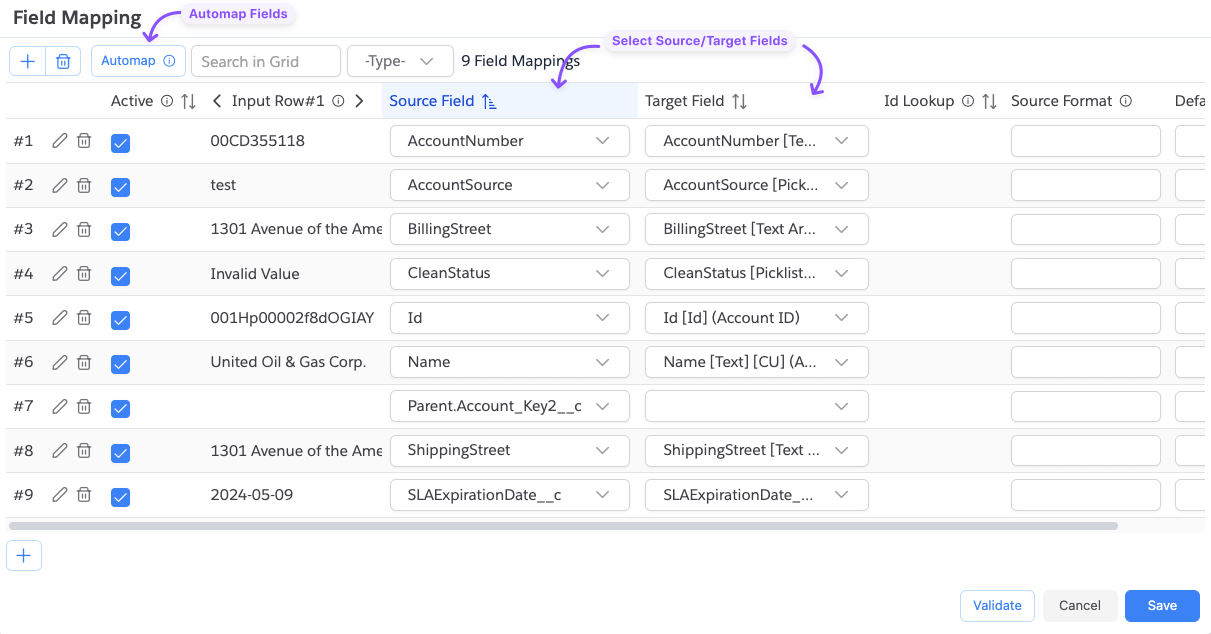This screenshot has height=634, width=1211.
Task: Click the Target Field sort arrows
Action: 739,101
